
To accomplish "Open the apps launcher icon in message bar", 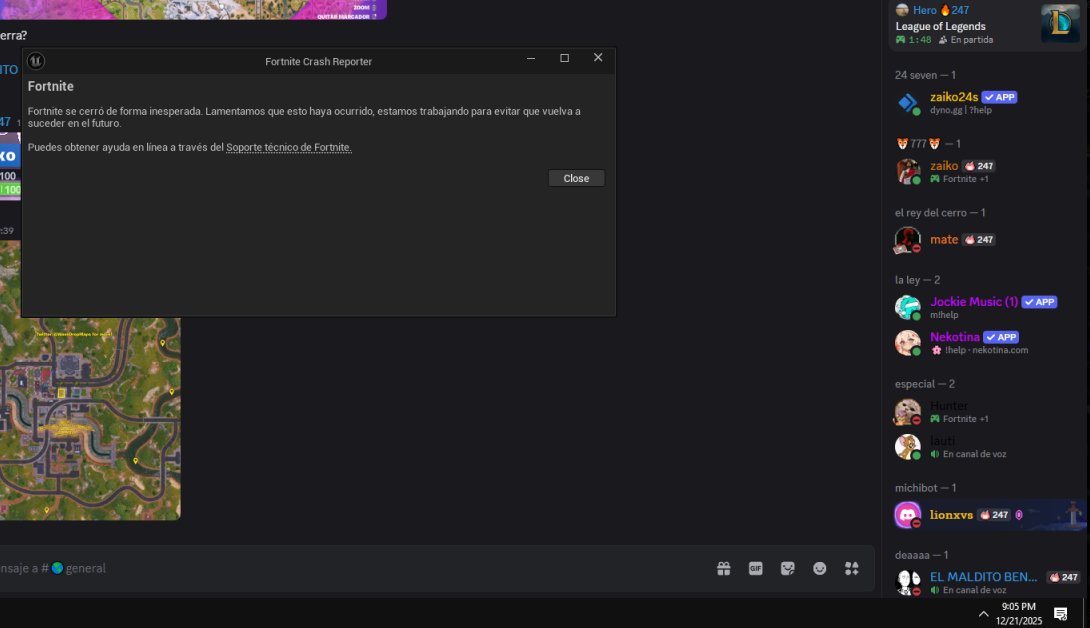I will [x=852, y=569].
